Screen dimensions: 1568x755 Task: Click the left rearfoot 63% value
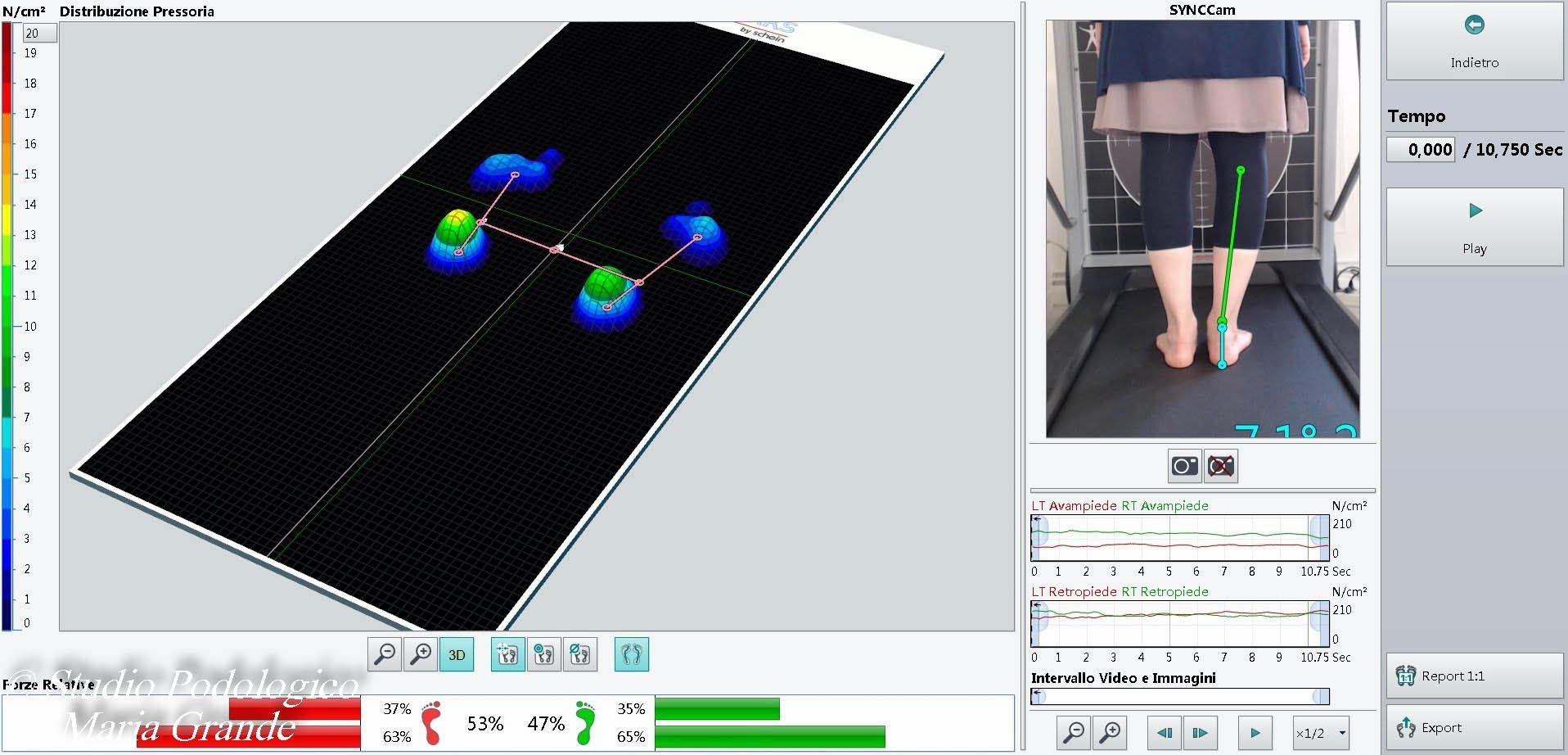[x=397, y=737]
